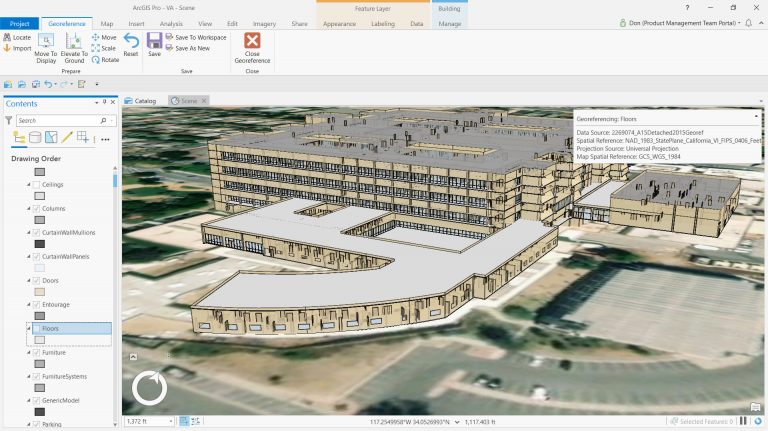The width and height of the screenshot is (768, 431).
Task: Collapse the GenericModel layer expander
Action: tap(28, 401)
